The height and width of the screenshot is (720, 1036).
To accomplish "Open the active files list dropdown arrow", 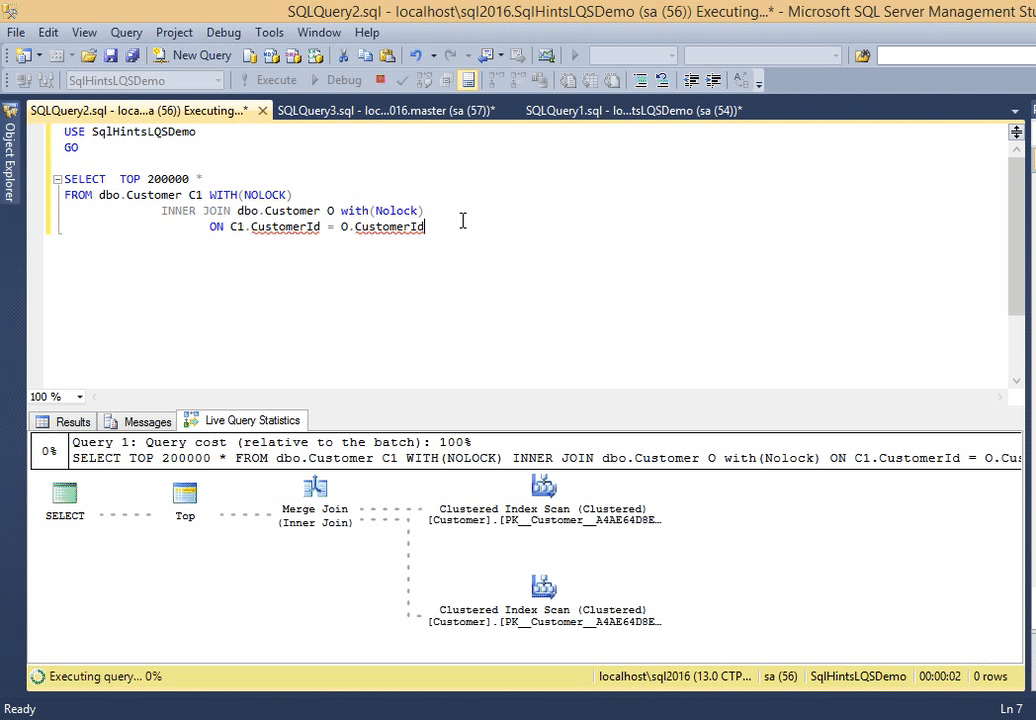I will 1015,111.
